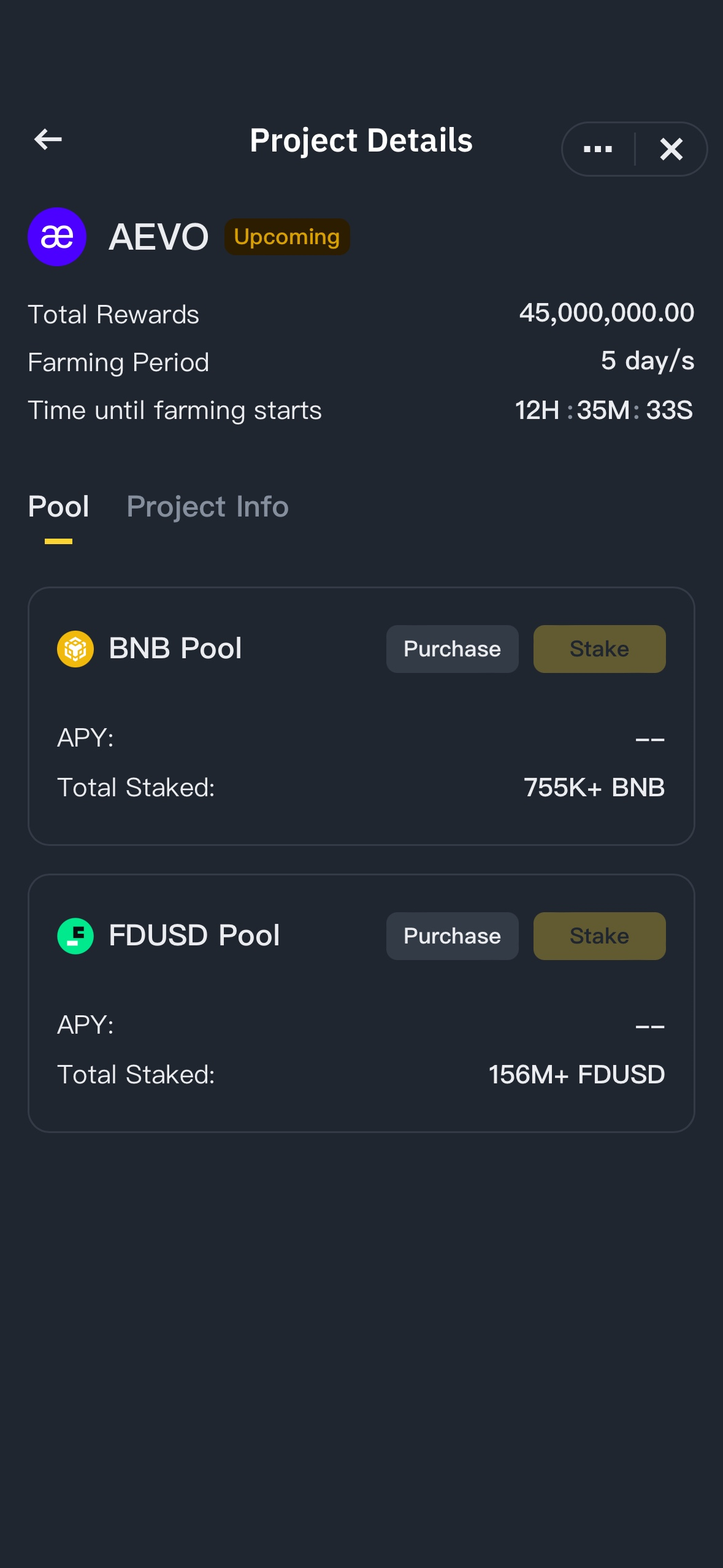
Task: Click the farming countdown timer
Action: point(603,410)
